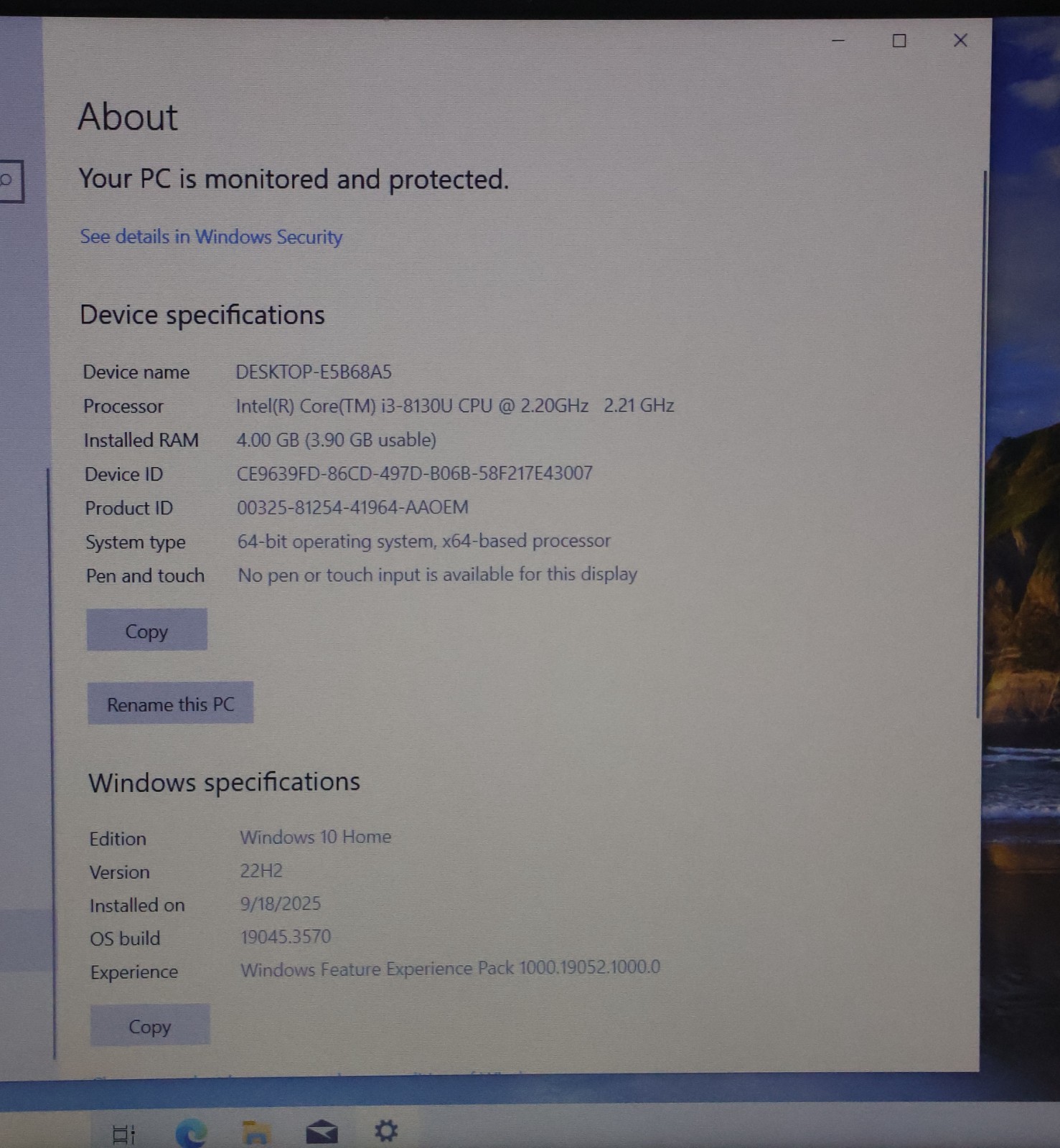Click the installed on date 9/18/2025
Screen dimensions: 1060x1148
[281, 904]
